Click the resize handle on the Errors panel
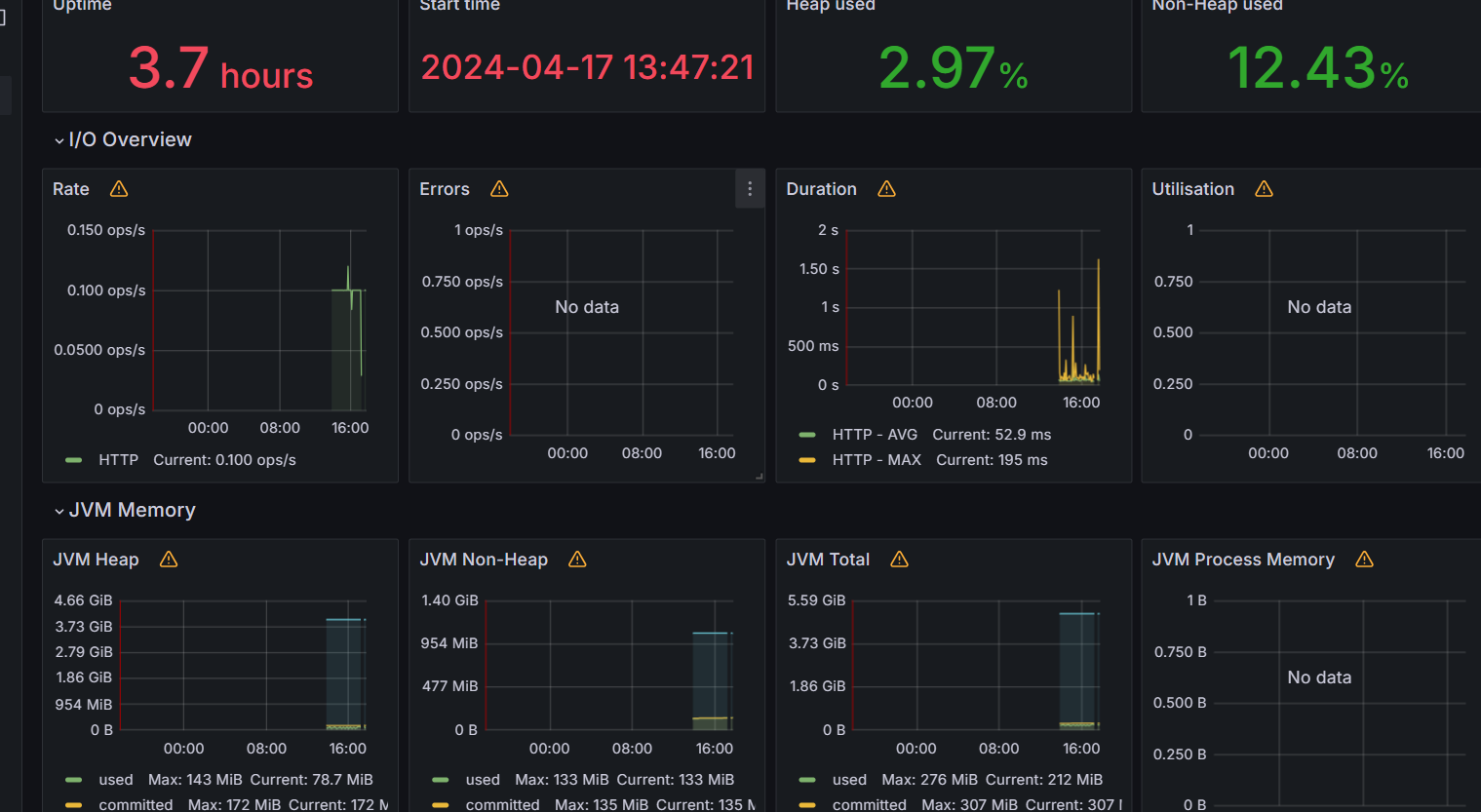 (x=760, y=477)
